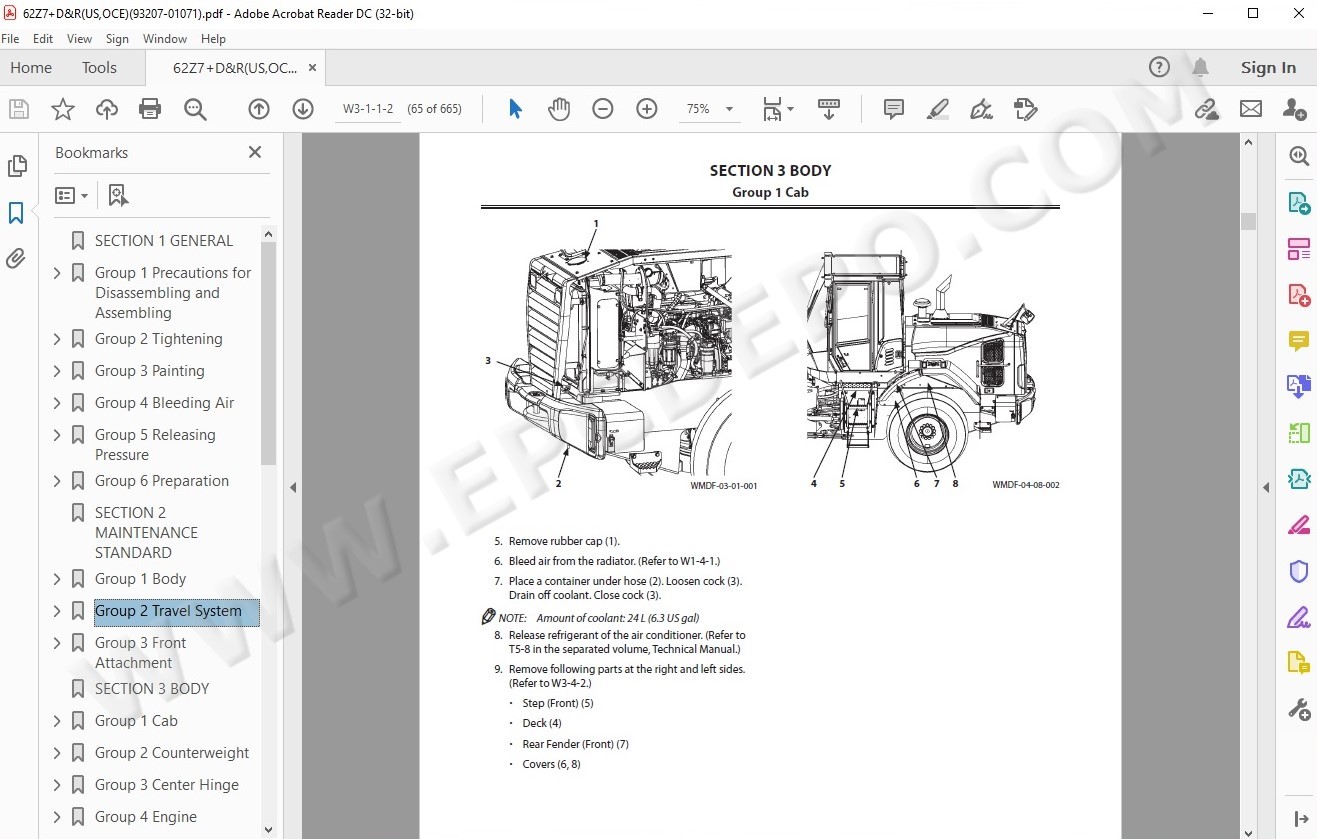Open the notifications bell
Screen dimensions: 1317x839
coord(1200,67)
